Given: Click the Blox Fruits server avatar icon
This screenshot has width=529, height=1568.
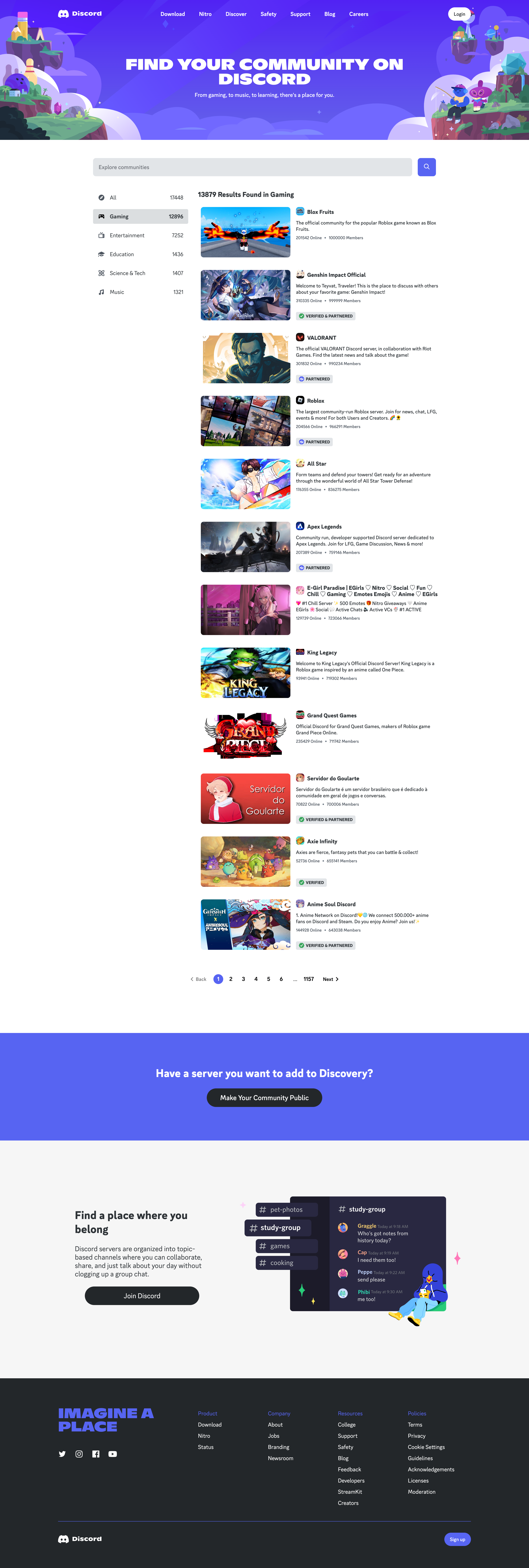Looking at the screenshot, I should tap(300, 211).
